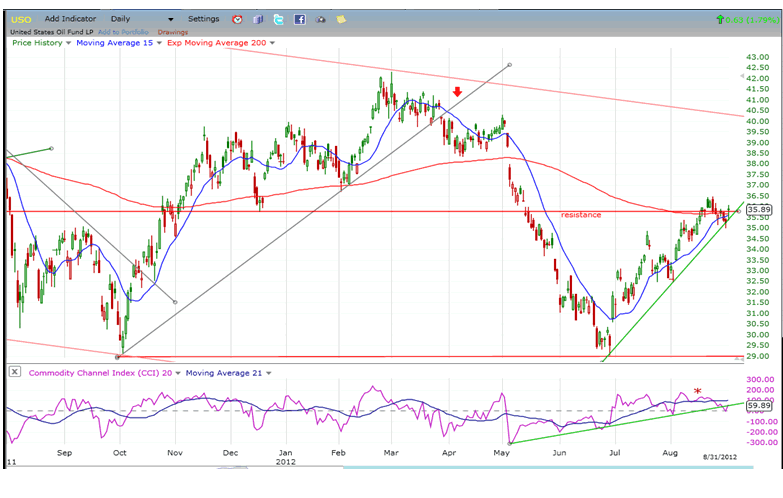Open the Moving Average 21 dropdown
Screen dimensions: 783x498
click(x=269, y=372)
